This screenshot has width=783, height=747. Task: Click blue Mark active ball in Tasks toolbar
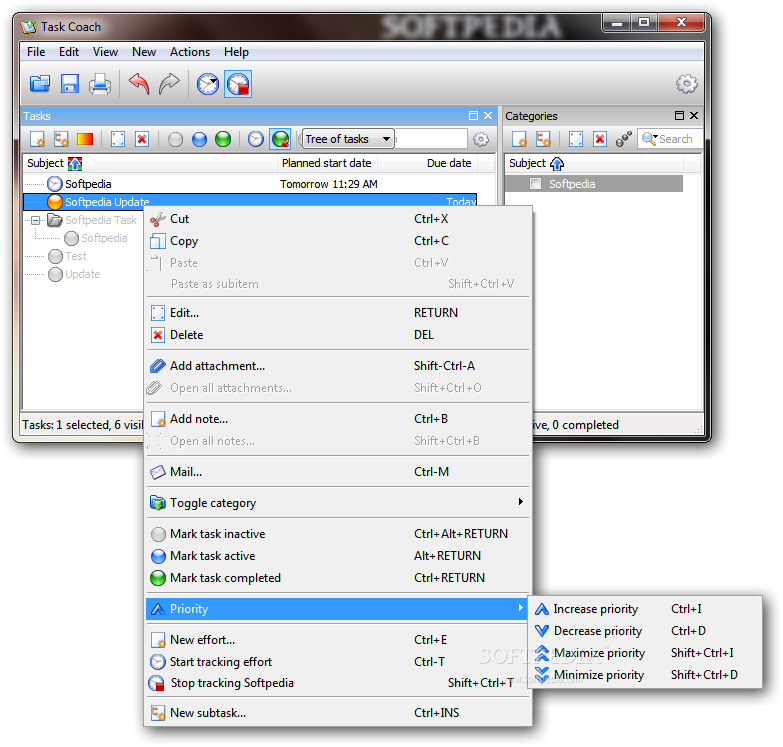tap(199, 139)
